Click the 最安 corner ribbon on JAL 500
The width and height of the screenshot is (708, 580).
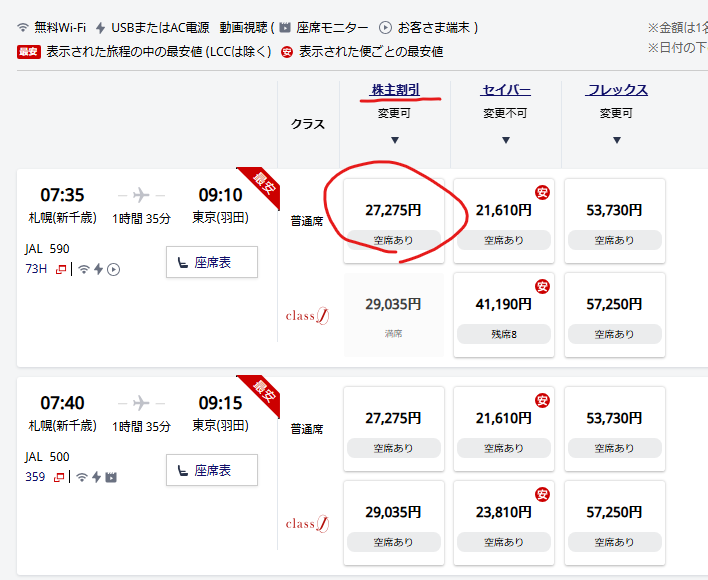coord(263,392)
